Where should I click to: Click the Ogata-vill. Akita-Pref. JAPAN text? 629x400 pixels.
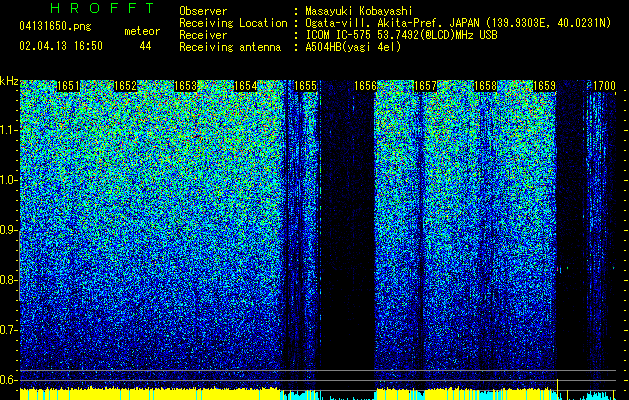[x=390, y=23]
